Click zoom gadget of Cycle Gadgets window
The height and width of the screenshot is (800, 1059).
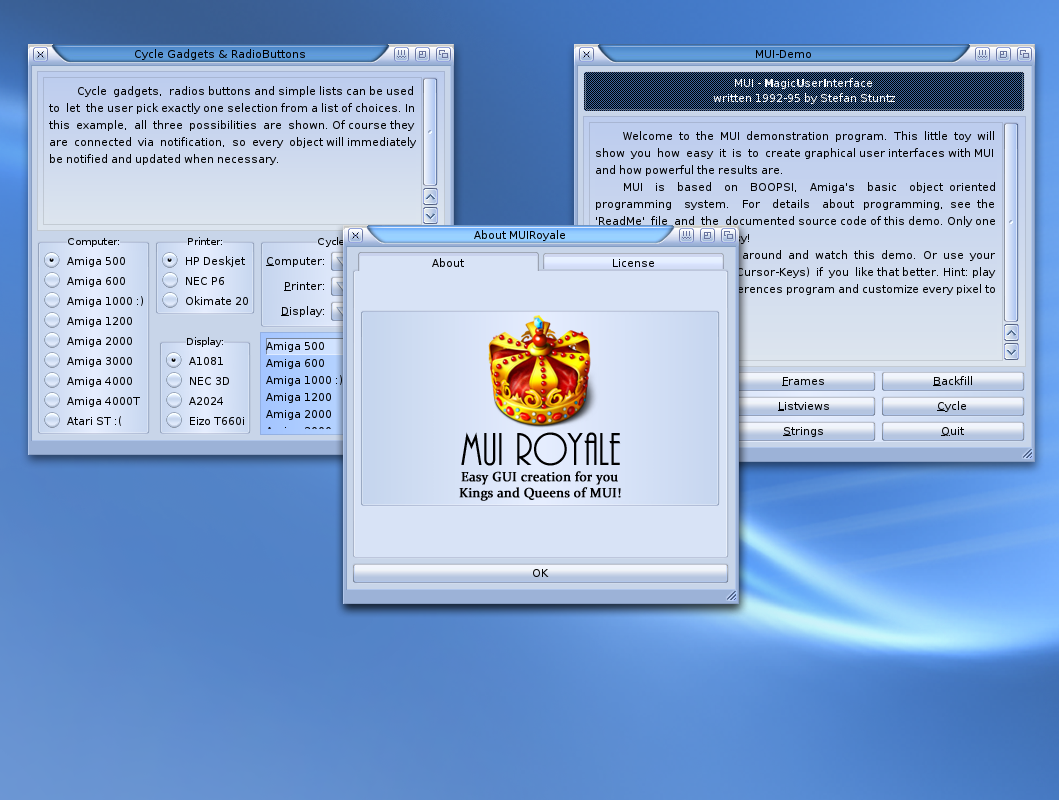pyautogui.click(x=422, y=54)
